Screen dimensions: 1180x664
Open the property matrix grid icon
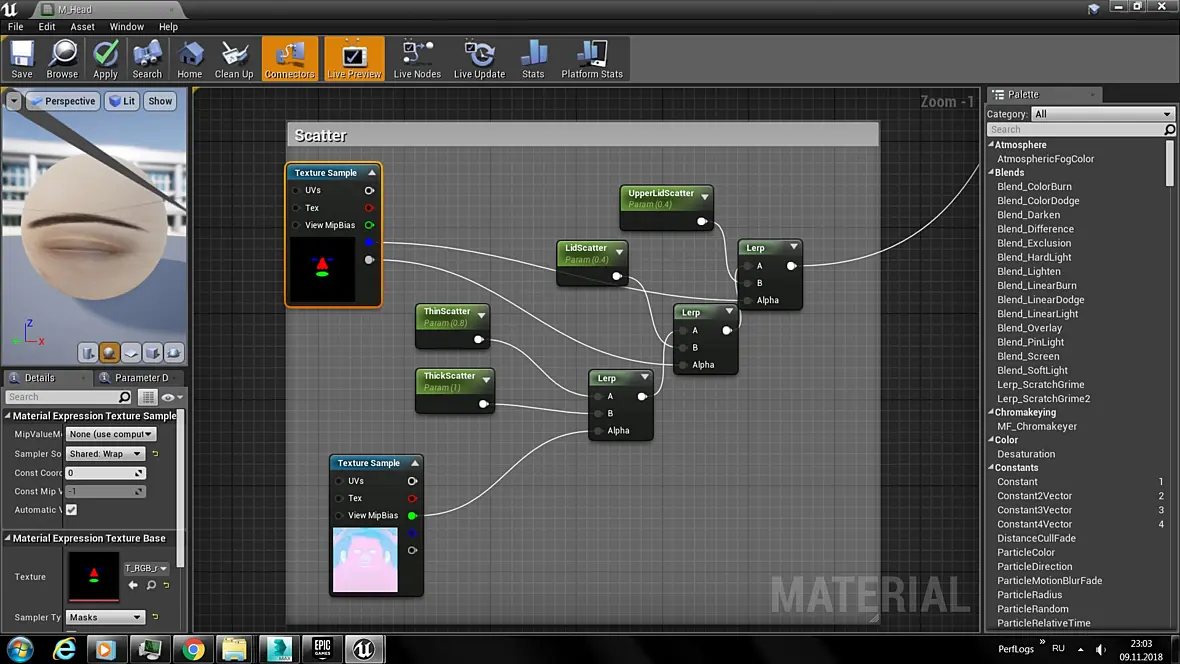[148, 397]
